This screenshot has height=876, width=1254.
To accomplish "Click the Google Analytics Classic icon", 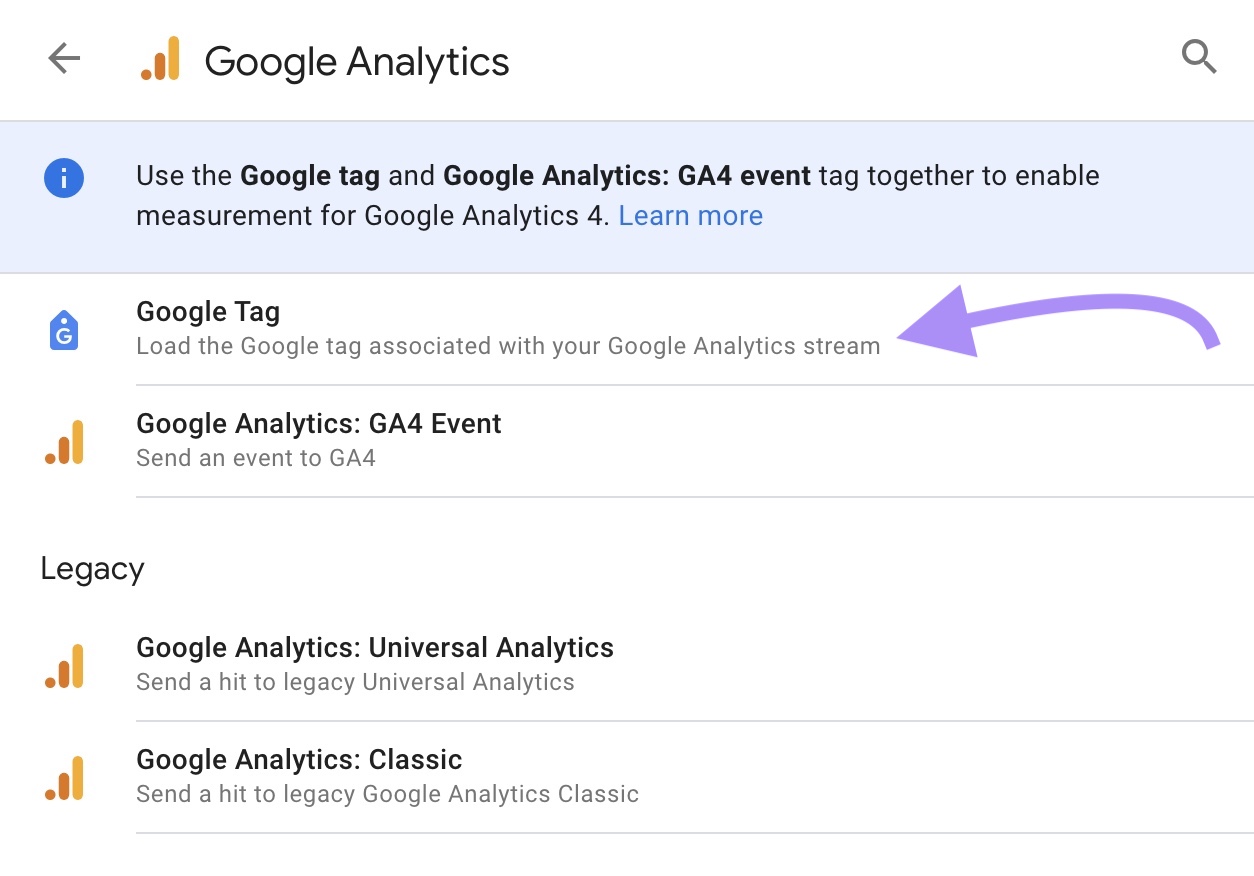I will (x=65, y=776).
